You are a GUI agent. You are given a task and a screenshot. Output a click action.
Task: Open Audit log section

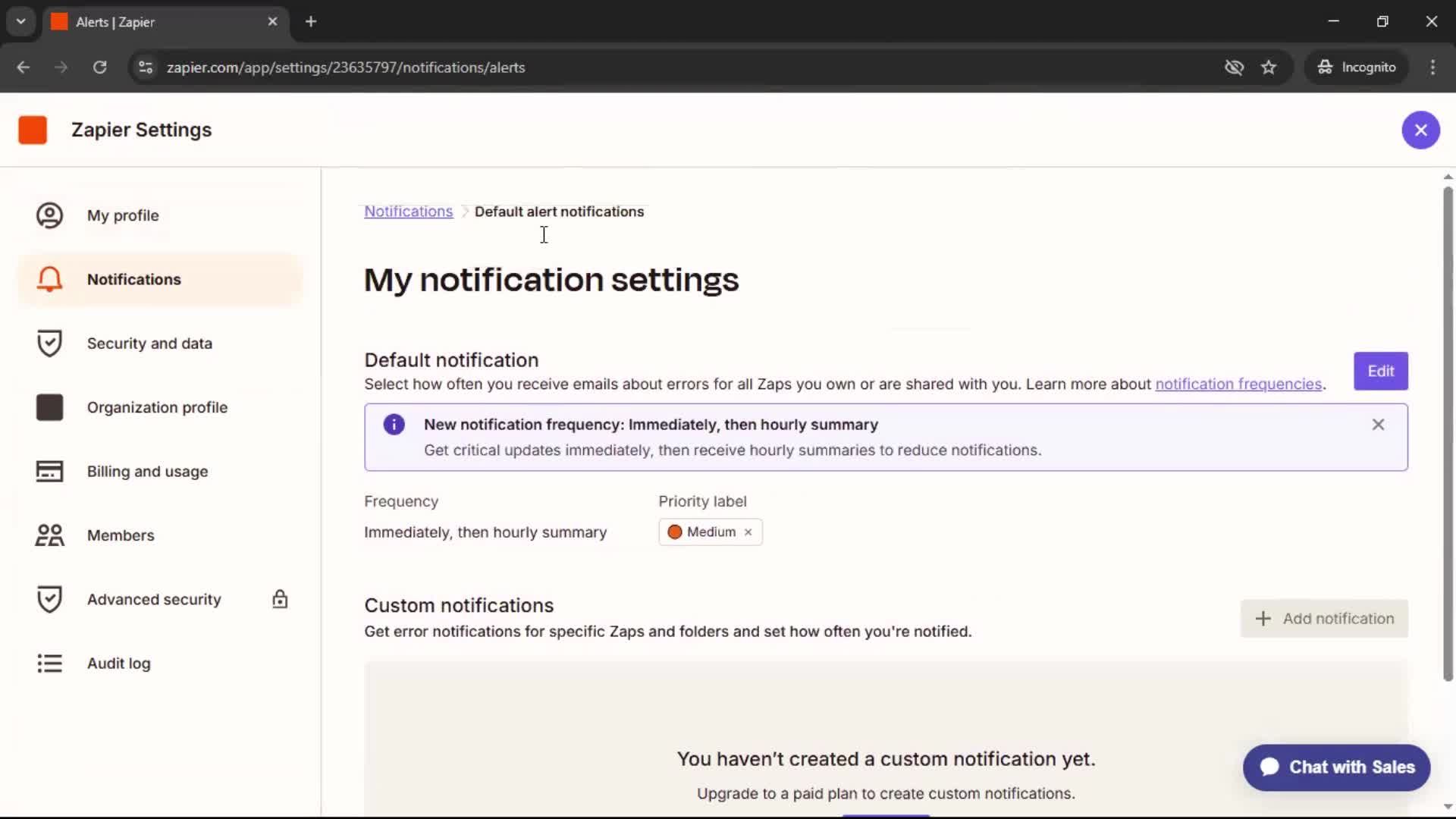[160, 664]
